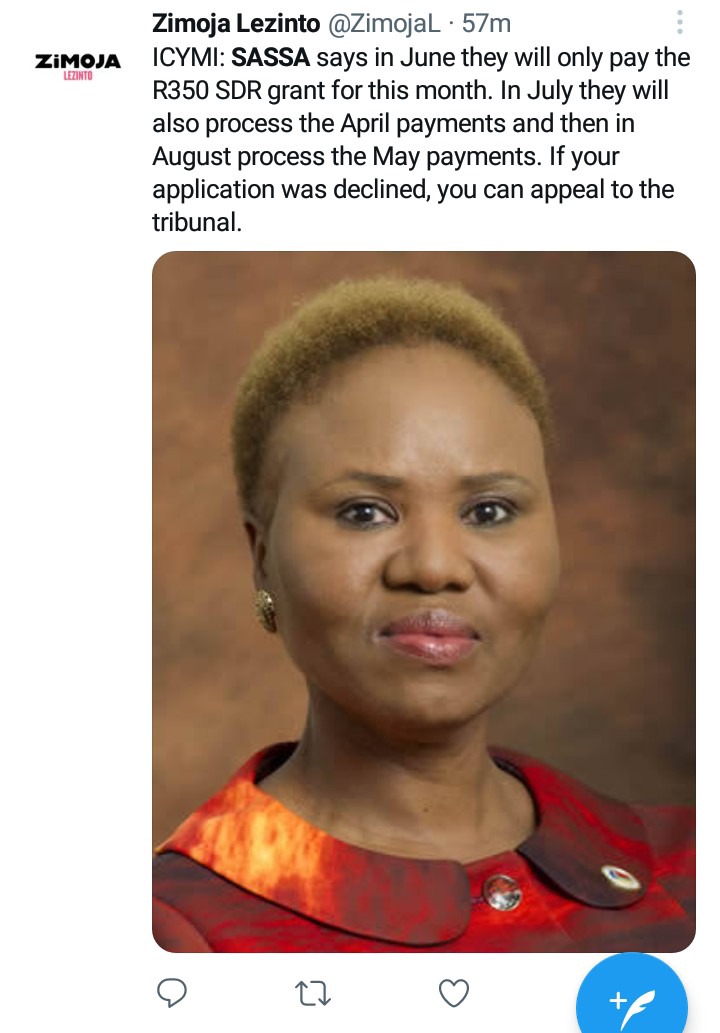Click the Zimoja Lezinto display name
720x1033 pixels.
(x=236, y=24)
